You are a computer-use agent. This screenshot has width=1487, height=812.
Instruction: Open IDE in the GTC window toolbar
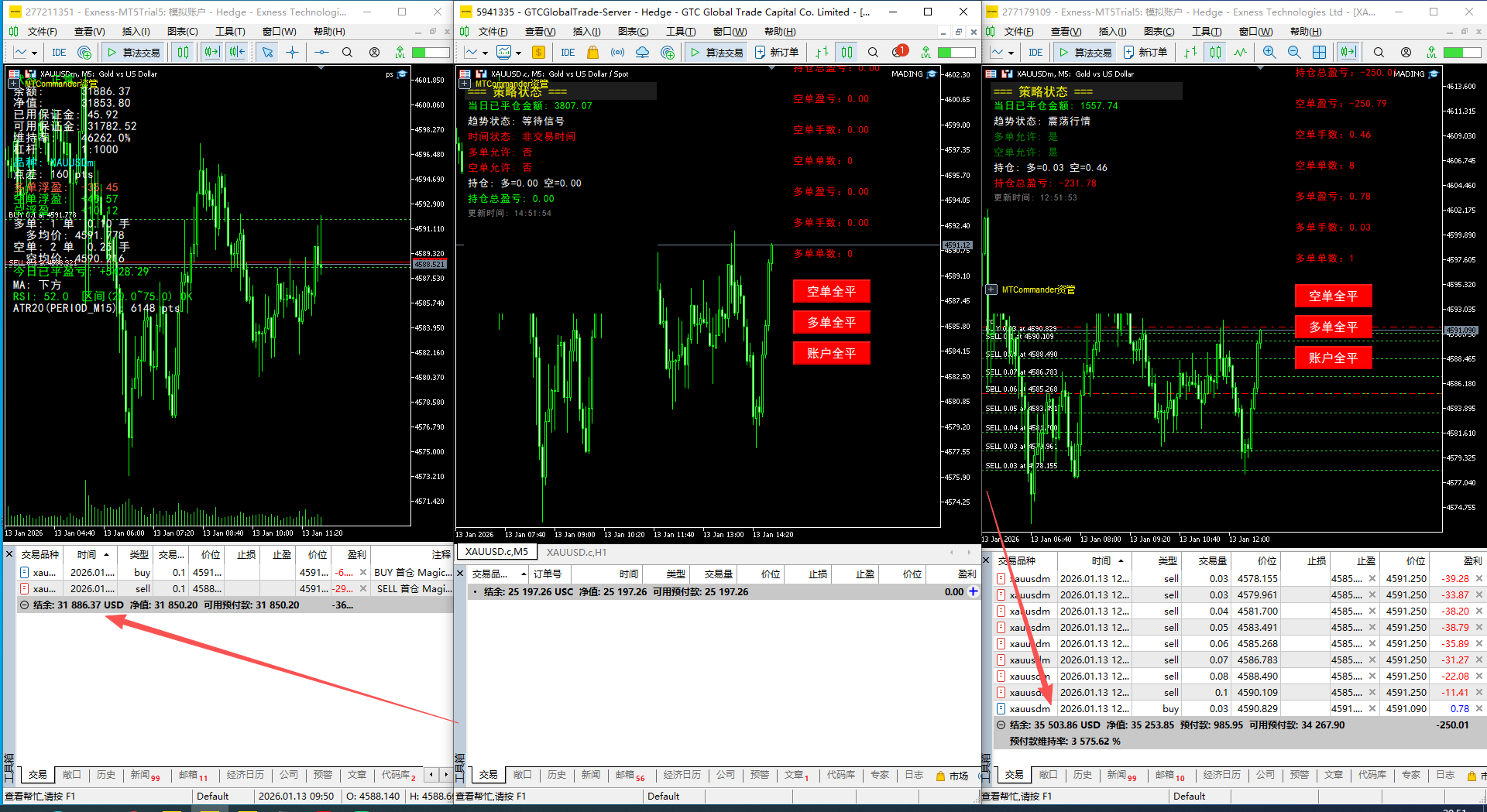click(x=568, y=53)
